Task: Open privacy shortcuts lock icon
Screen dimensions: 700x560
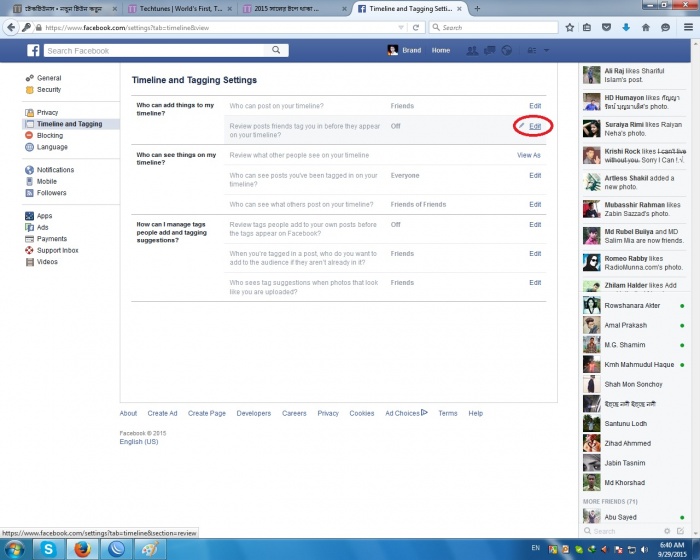Action: [x=532, y=50]
